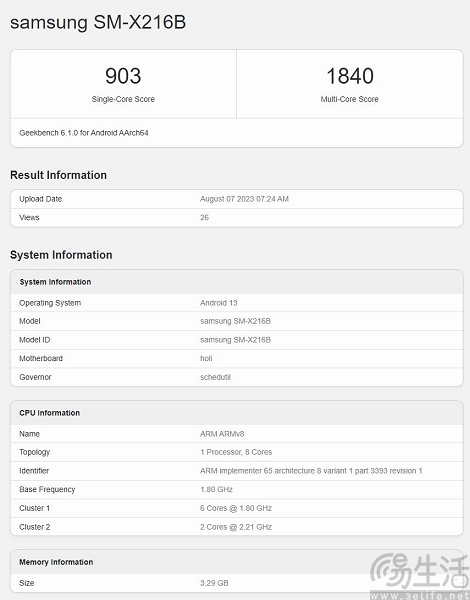Click the Multi-Core Score label
Image resolution: width=470 pixels, height=600 pixels.
(x=349, y=99)
